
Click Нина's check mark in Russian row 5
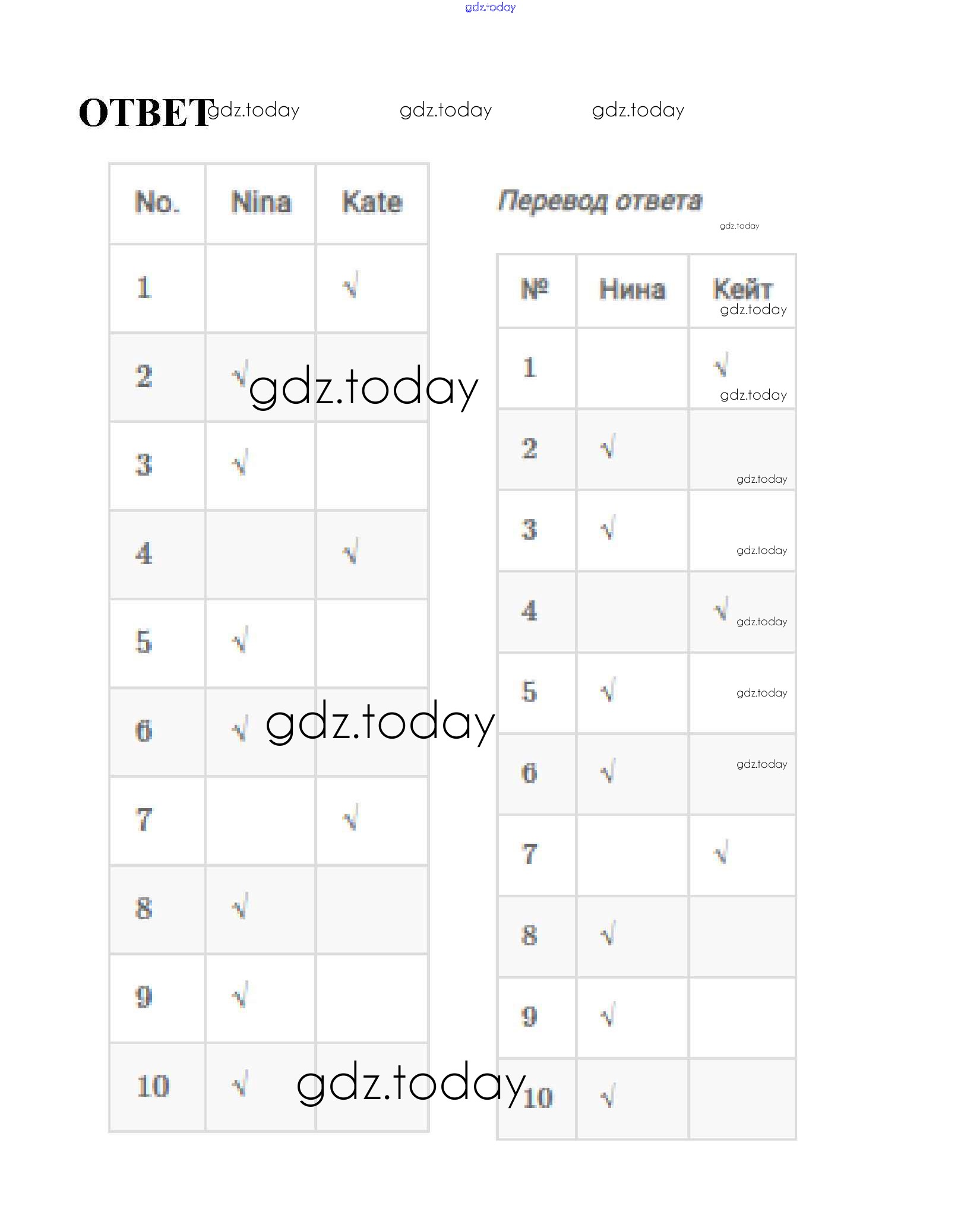click(x=608, y=691)
